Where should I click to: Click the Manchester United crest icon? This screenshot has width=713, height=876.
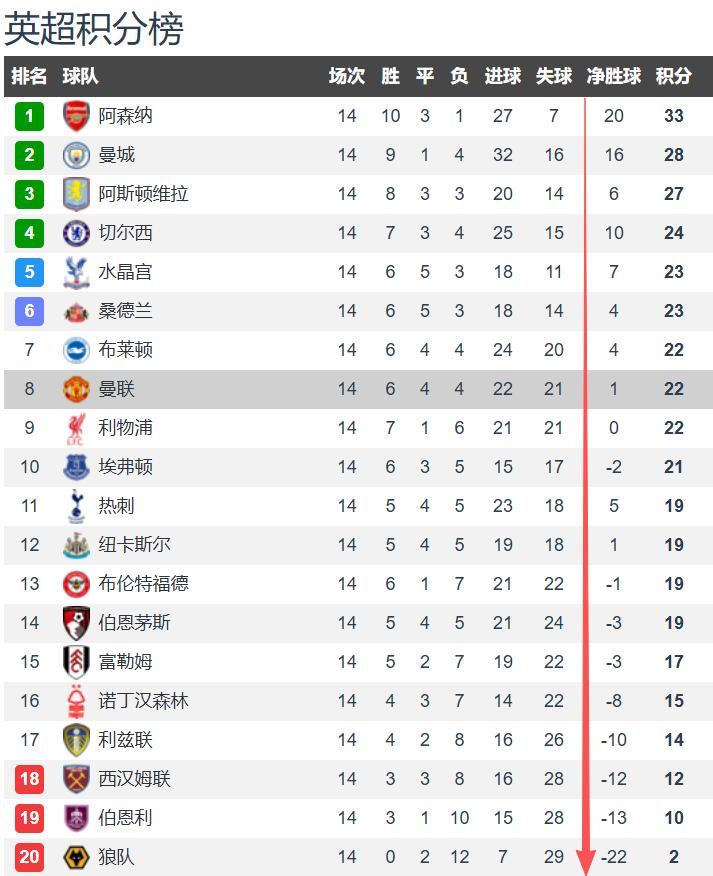pyautogui.click(x=77, y=389)
